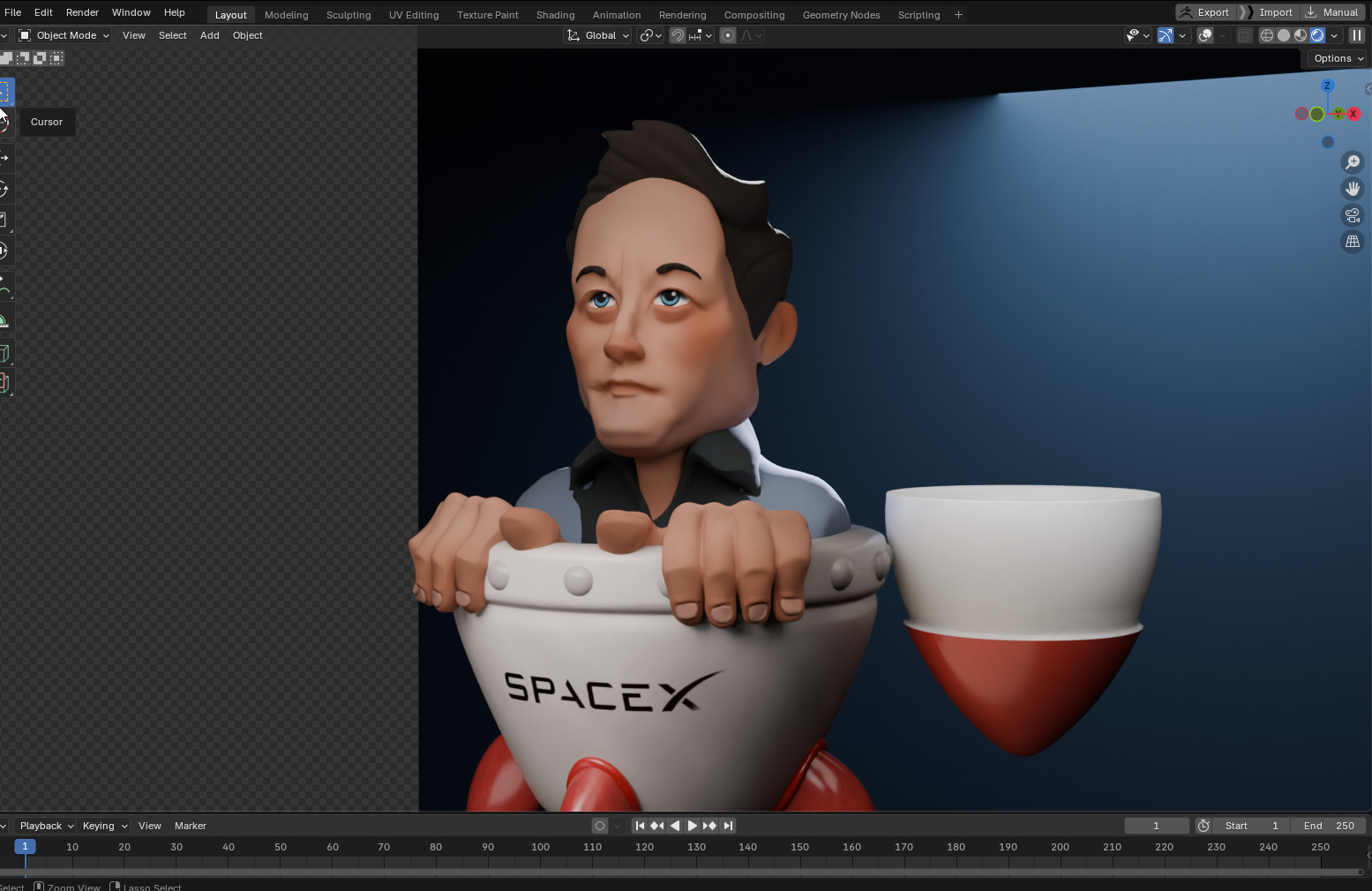Open the Object Mode dropdown
1372x891 pixels.
coord(64,35)
